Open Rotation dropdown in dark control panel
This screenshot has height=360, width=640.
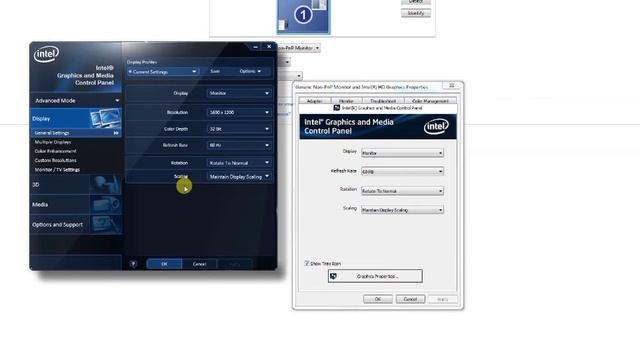click(239, 163)
